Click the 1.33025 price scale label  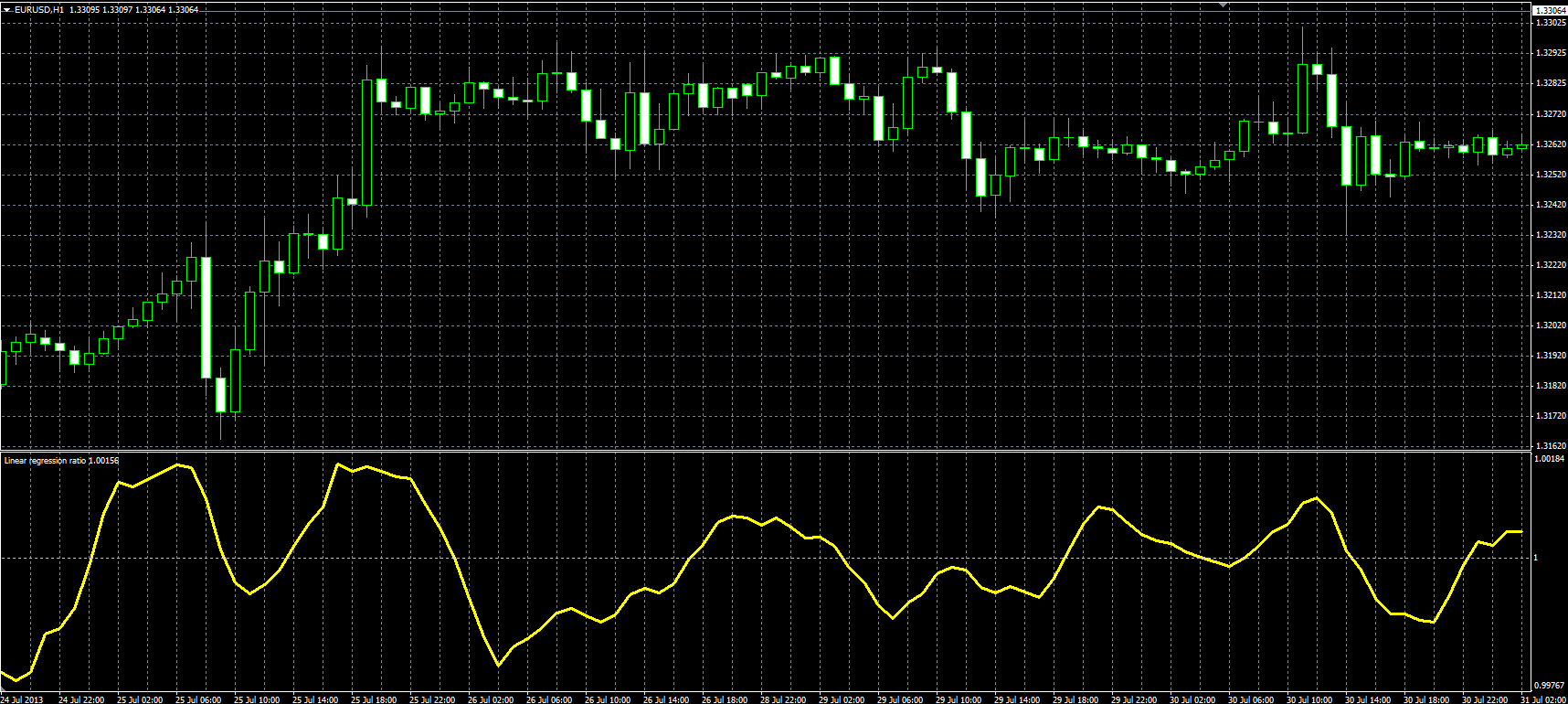(x=1551, y=22)
